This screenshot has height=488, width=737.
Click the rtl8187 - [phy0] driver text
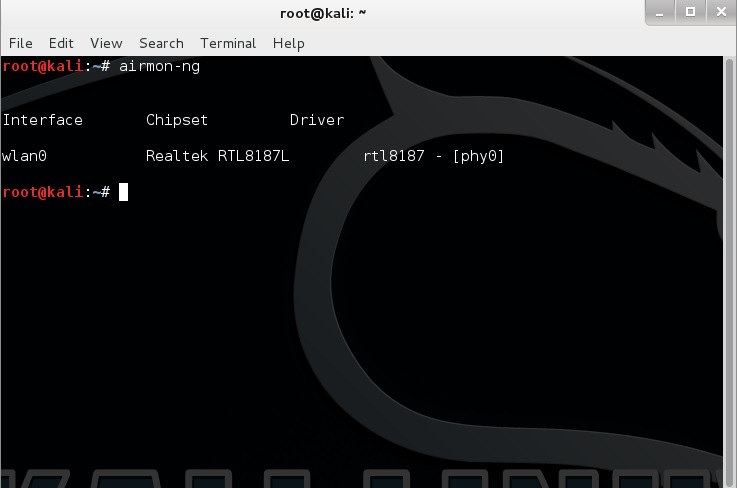[433, 156]
